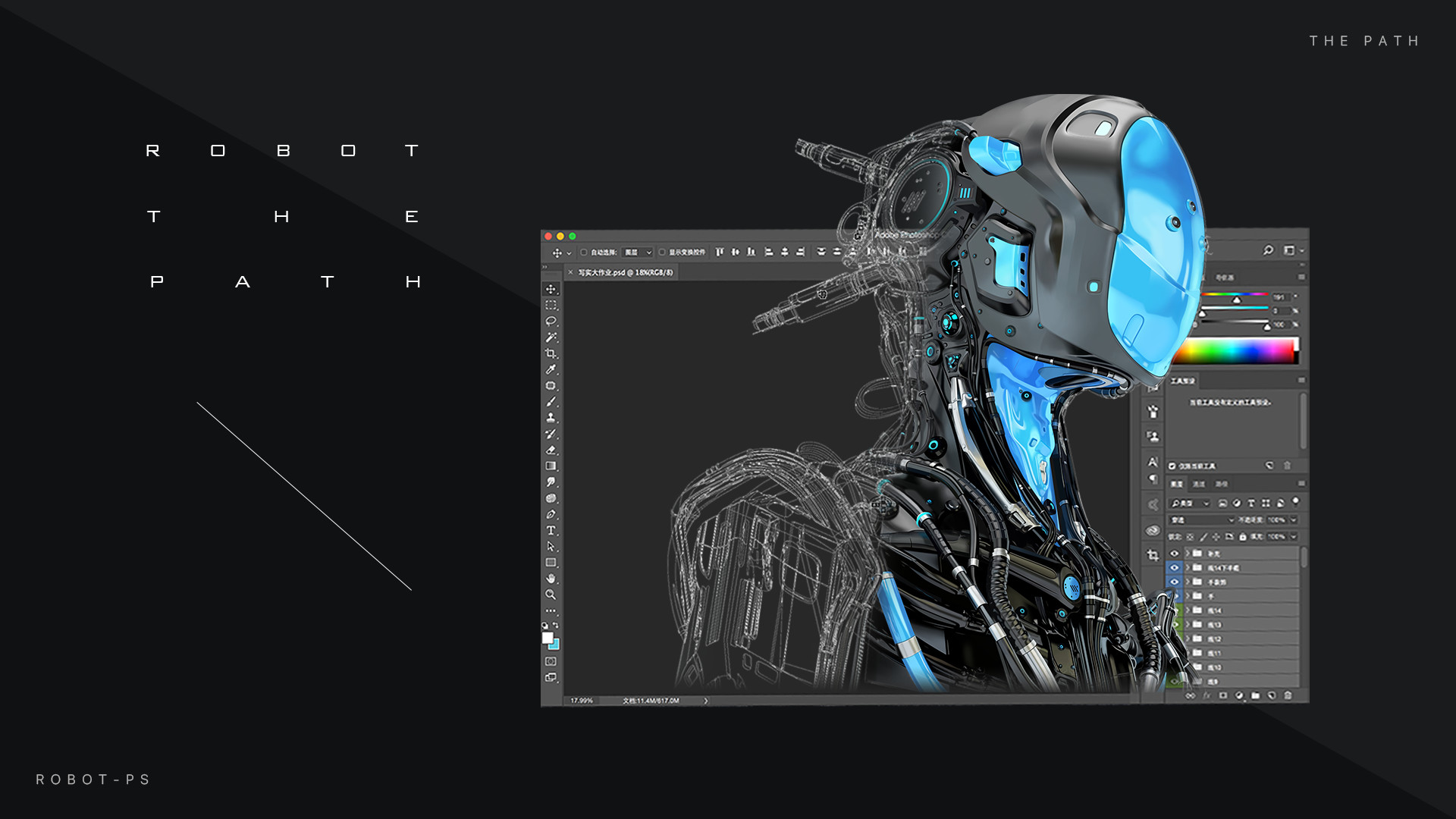The height and width of the screenshot is (819, 1456).
Task: Select the Rectangle shape tool
Action: coord(551,563)
